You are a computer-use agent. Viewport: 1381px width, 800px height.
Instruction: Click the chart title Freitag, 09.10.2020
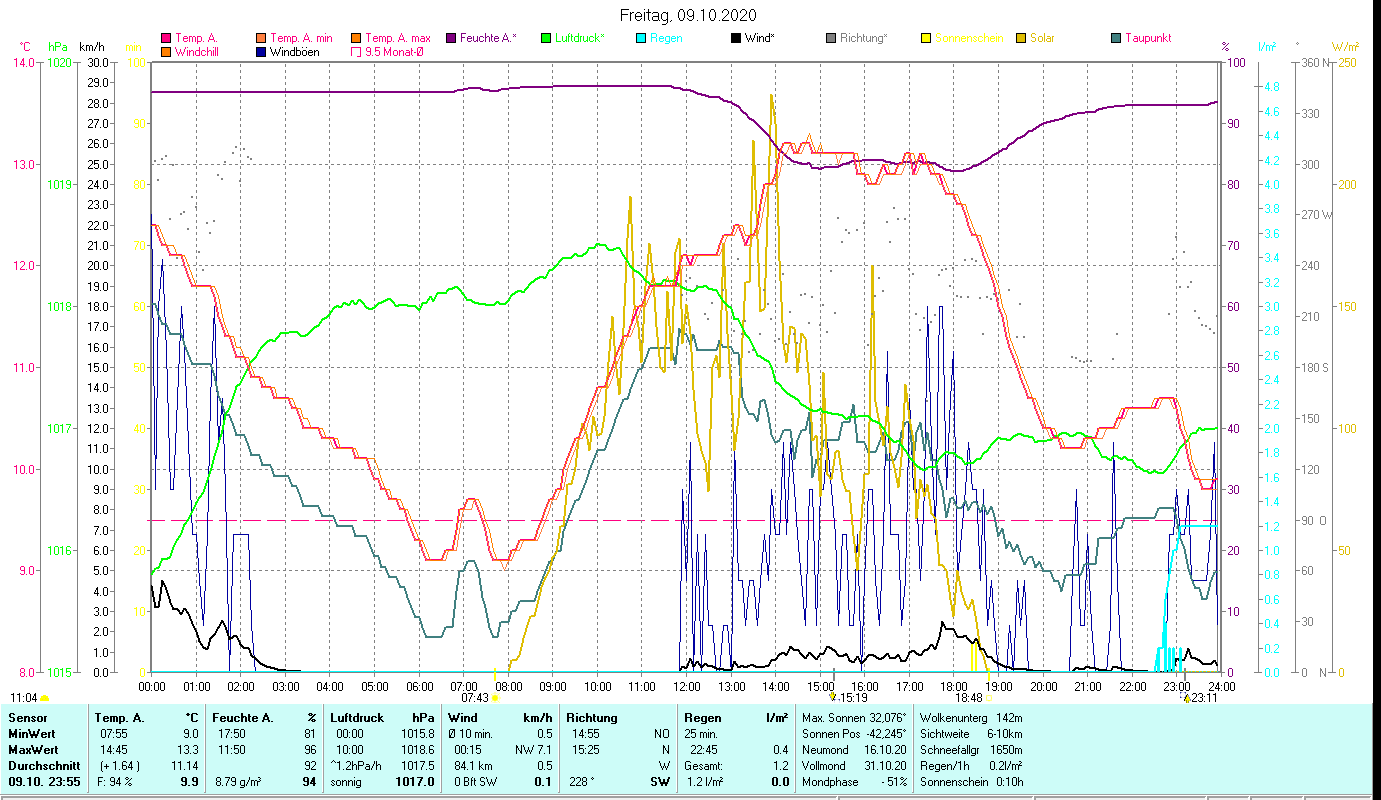point(688,15)
